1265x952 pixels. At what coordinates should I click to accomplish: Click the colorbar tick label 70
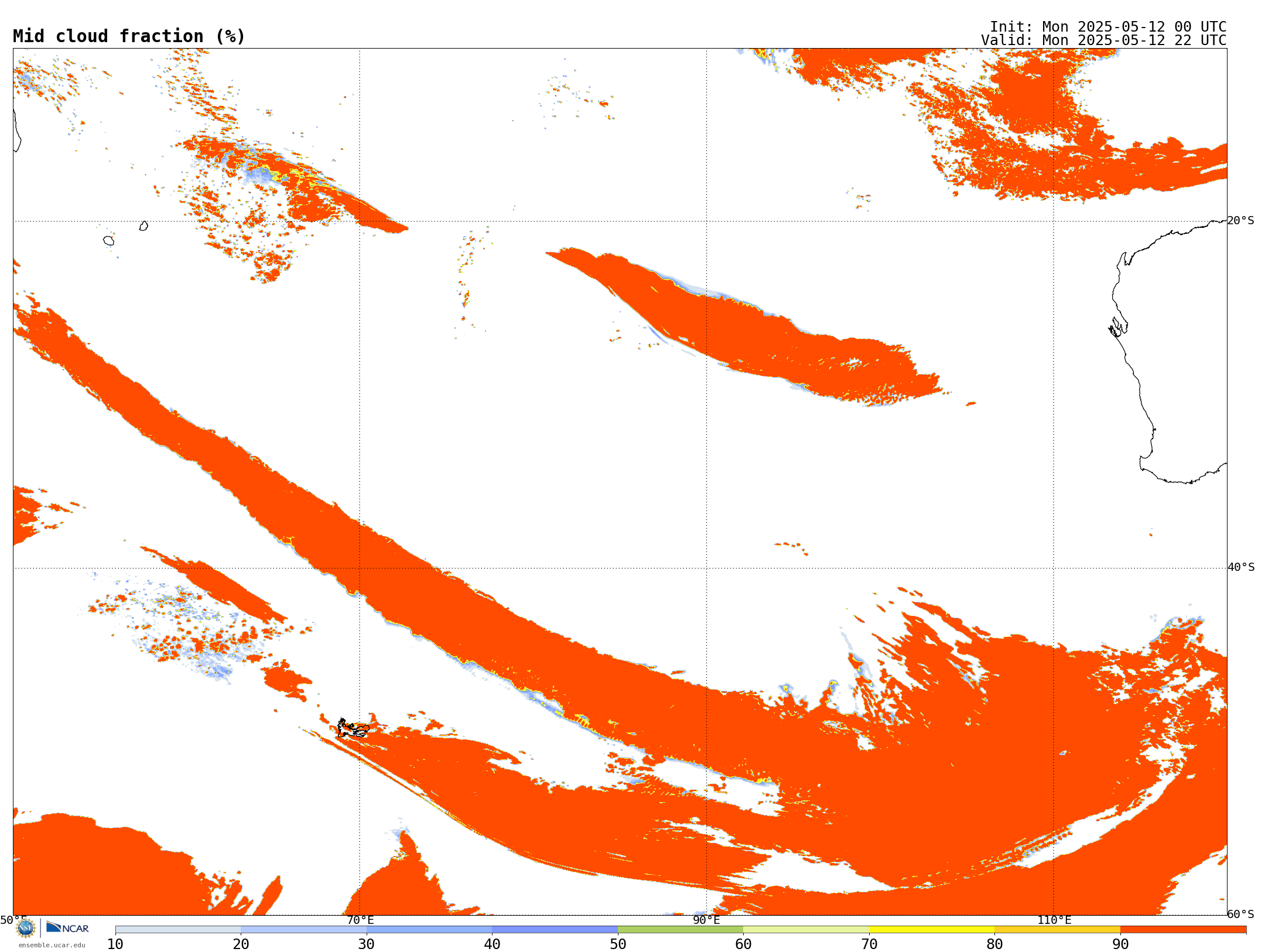pyautogui.click(x=869, y=944)
